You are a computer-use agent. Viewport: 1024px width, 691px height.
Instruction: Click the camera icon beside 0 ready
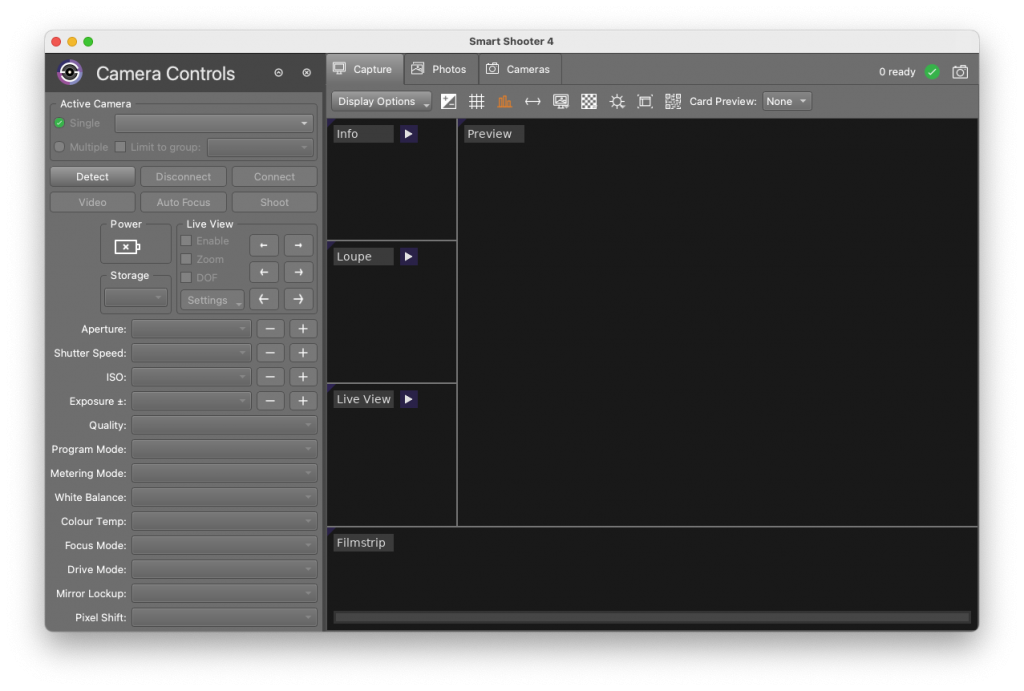(x=960, y=72)
